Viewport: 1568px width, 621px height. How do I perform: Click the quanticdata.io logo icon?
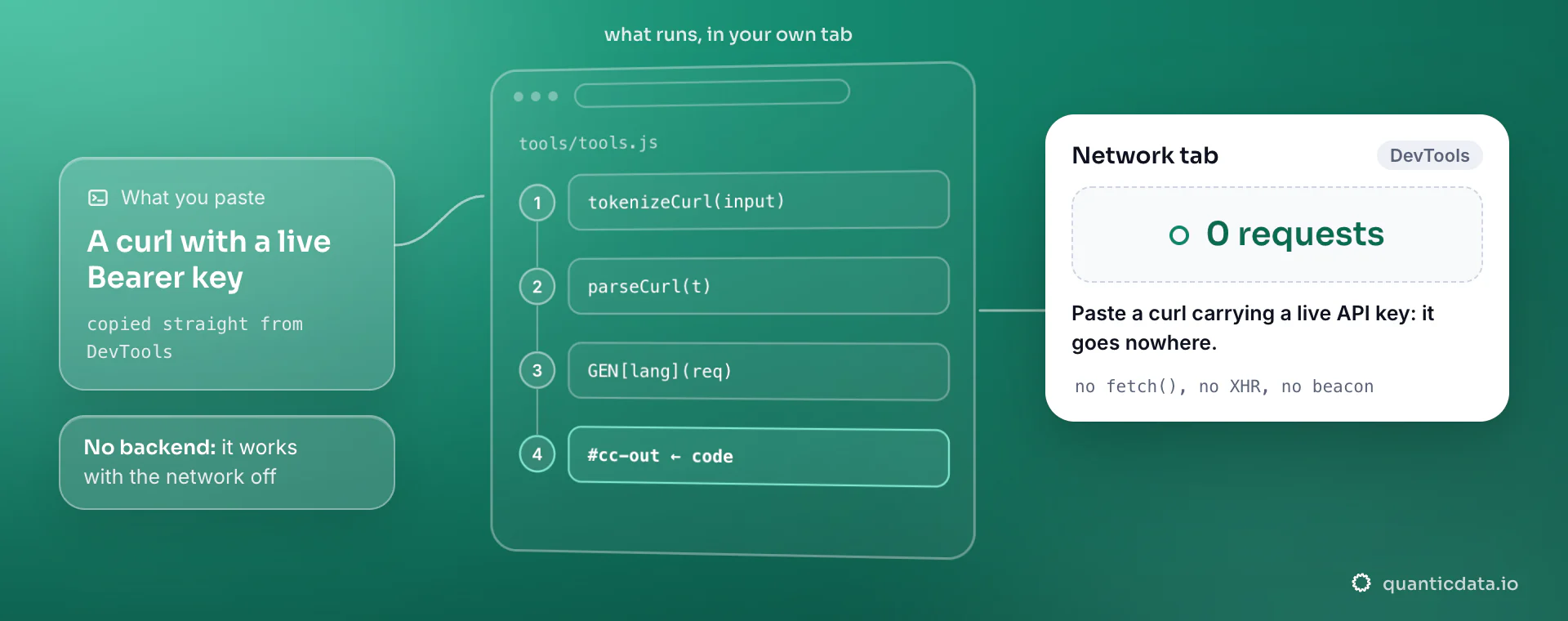click(x=1361, y=583)
